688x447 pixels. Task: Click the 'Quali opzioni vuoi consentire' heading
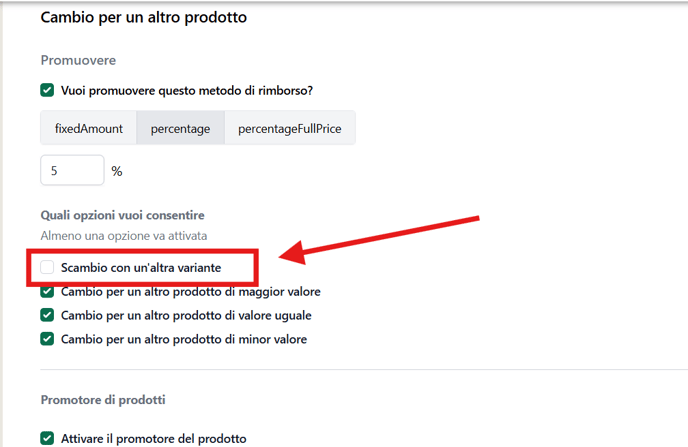click(122, 215)
